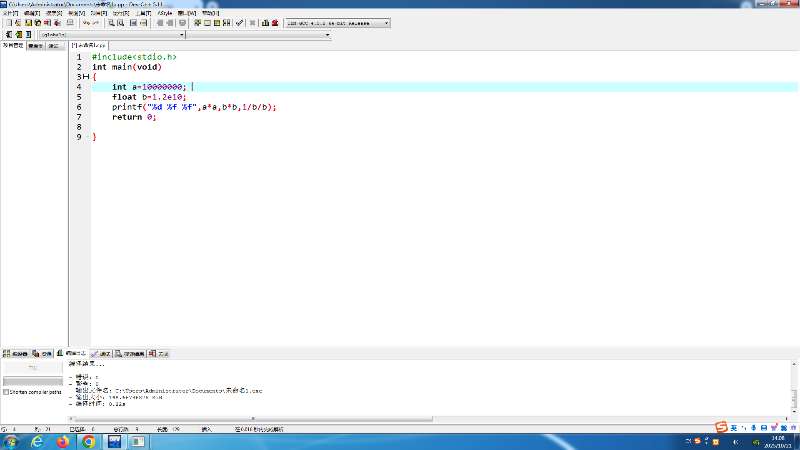Compile and run the program
This screenshot has width=800, height=450.
217,23
